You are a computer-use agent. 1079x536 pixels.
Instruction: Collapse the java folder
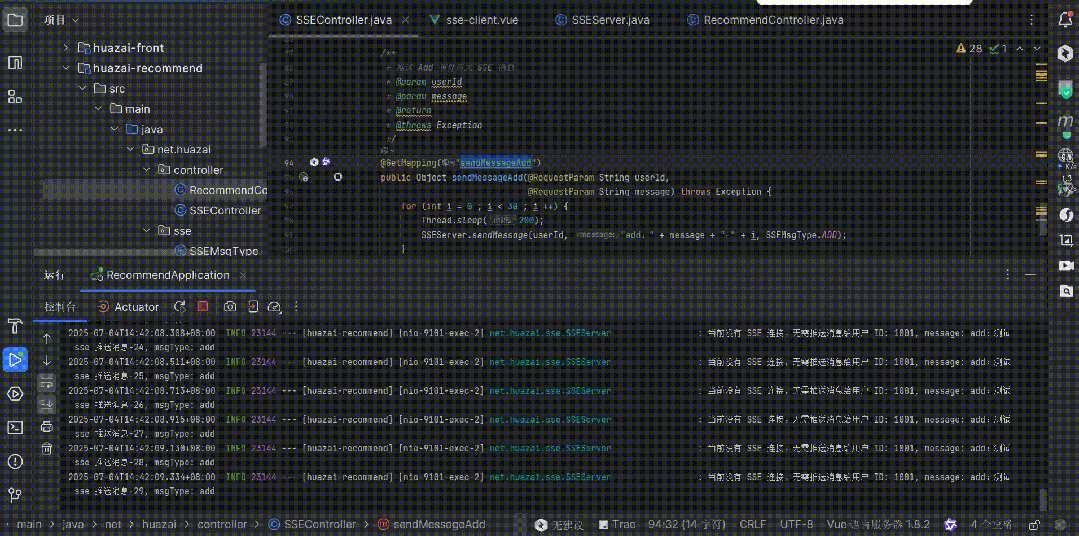tap(114, 129)
